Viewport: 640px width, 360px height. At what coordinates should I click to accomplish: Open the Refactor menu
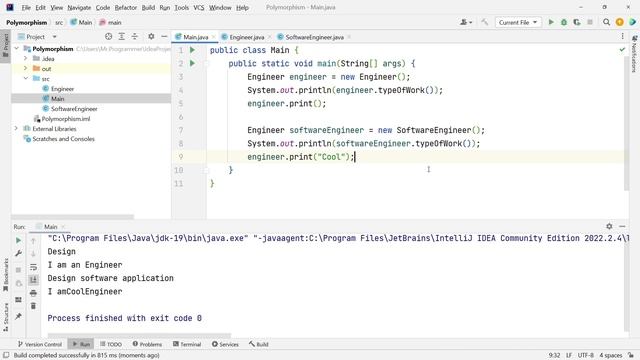(x=126, y=7)
